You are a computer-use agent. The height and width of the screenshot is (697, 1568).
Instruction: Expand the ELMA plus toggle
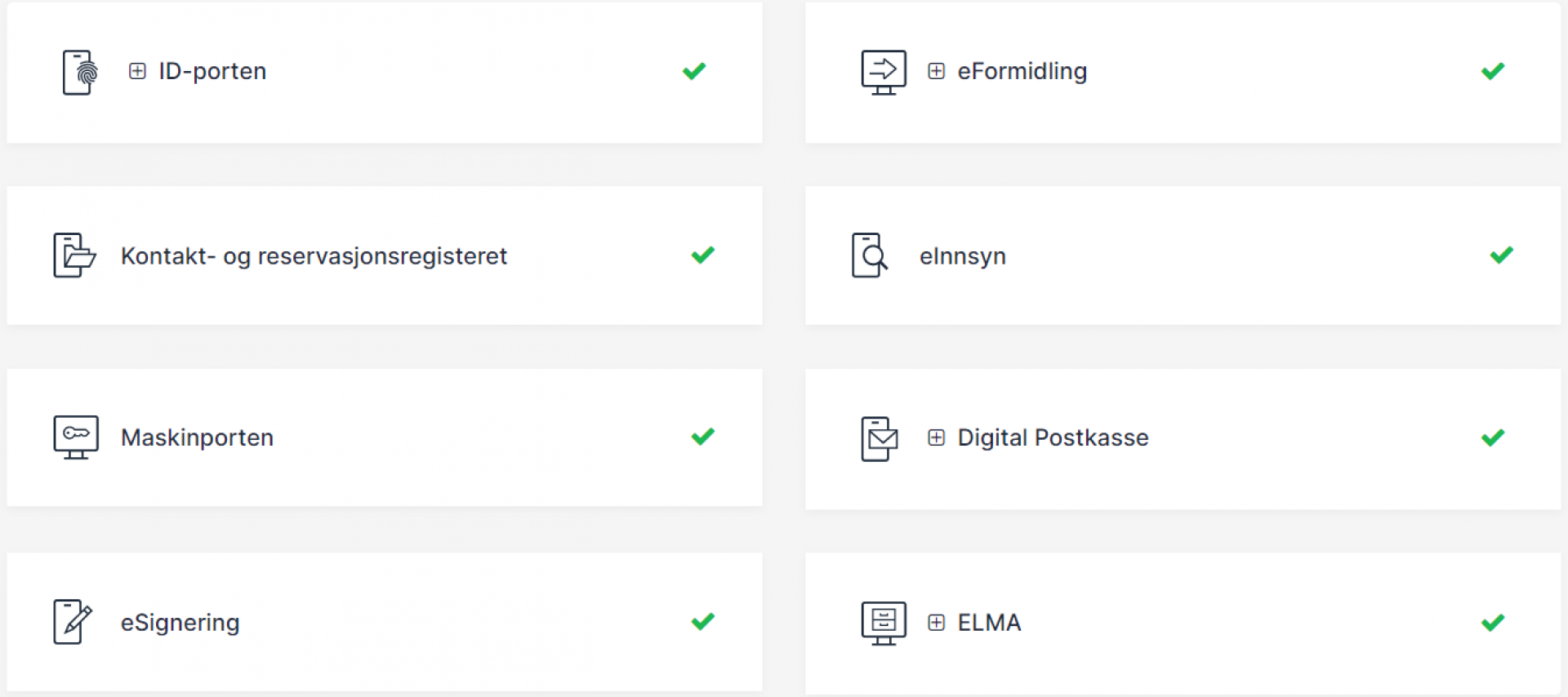[x=937, y=623]
